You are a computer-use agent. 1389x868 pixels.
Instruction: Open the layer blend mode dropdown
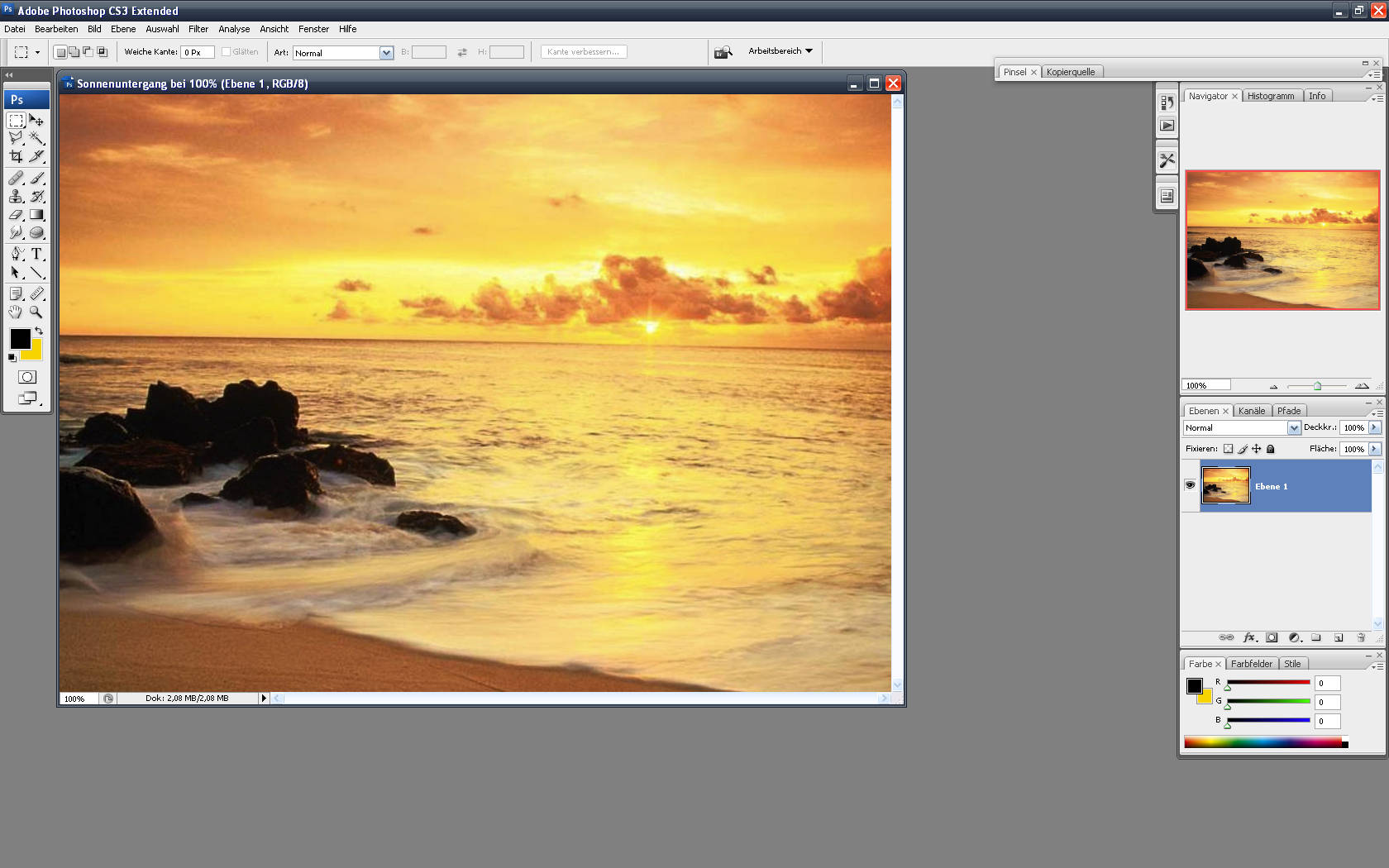1293,427
